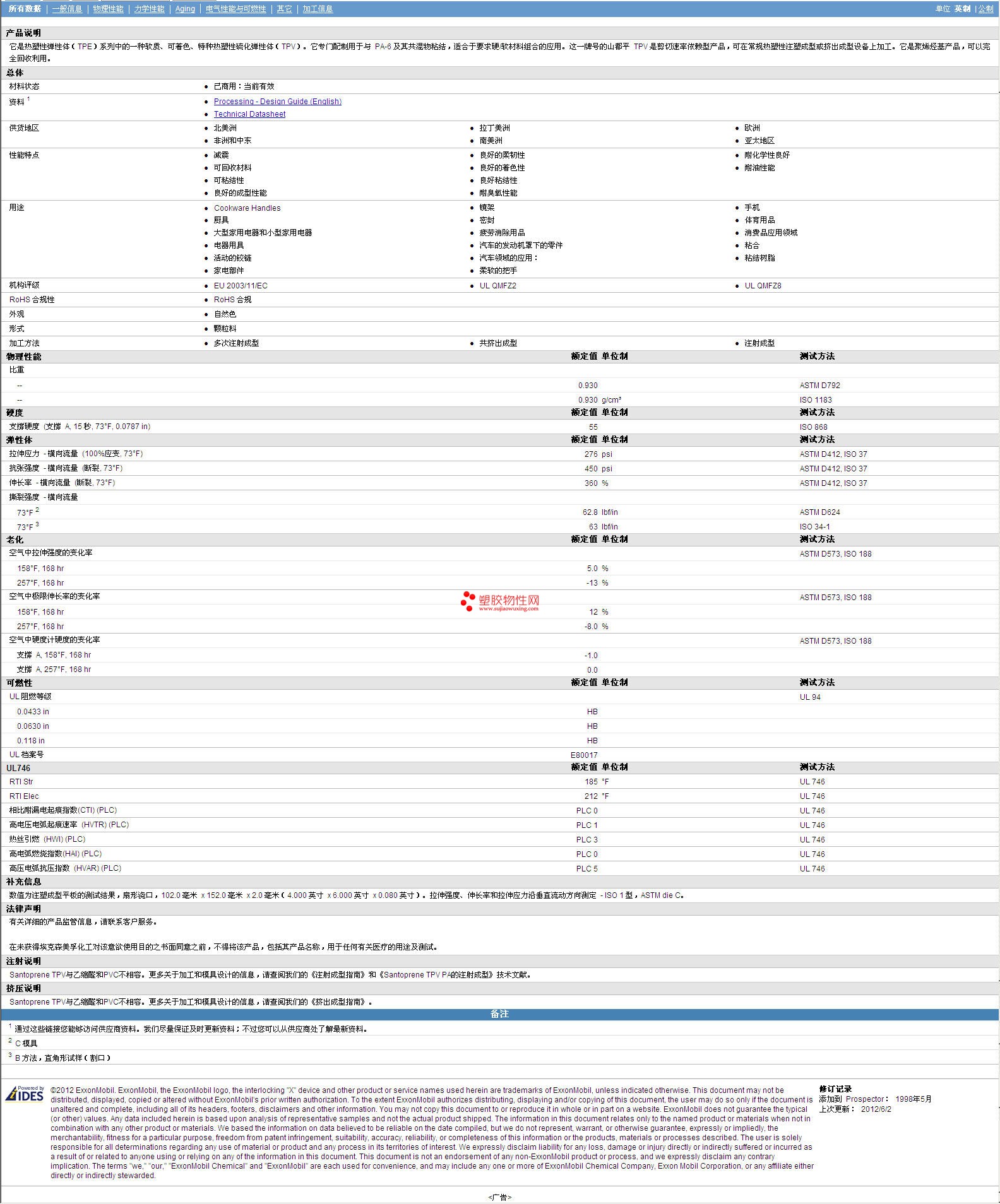Switch units to 公制 (metric)
This screenshot has height=1204, width=1000.
click(985, 9)
